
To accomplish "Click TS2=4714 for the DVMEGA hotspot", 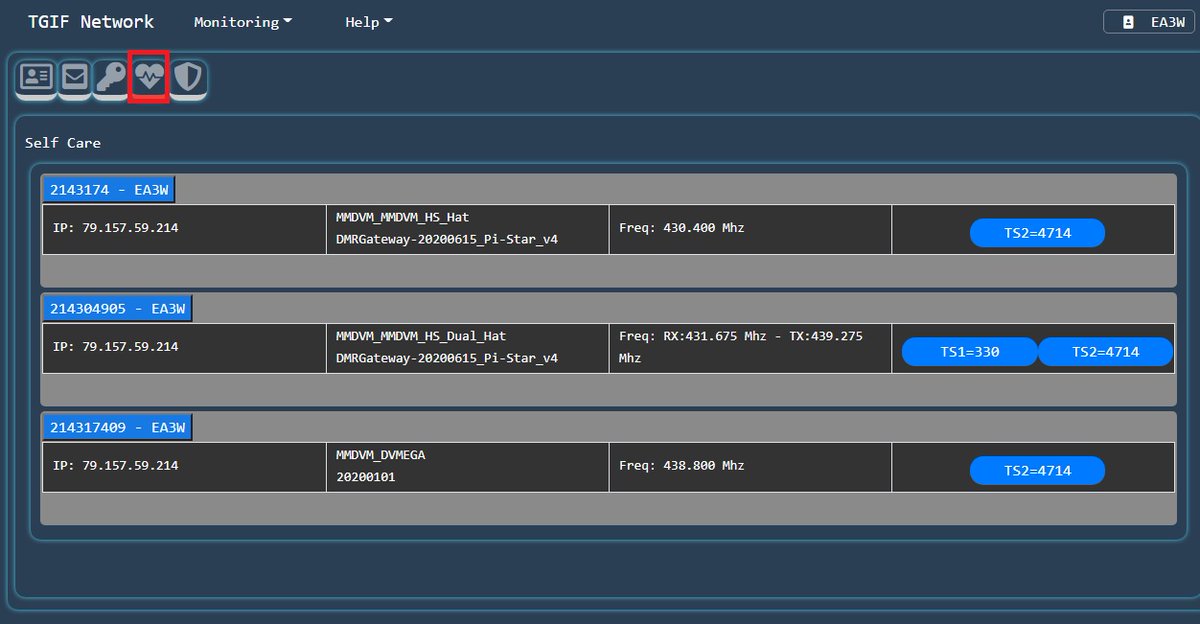I will (1037, 471).
